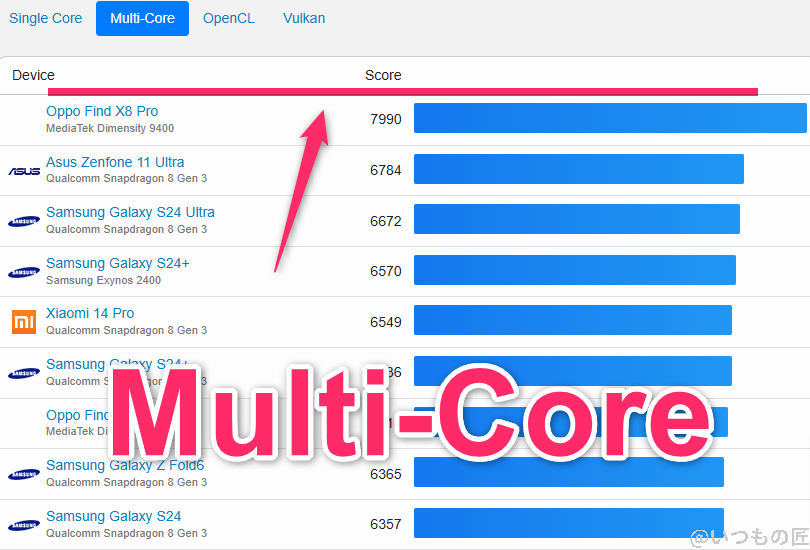Open the Samsung Galaxy S24 link in the last row

114,516
